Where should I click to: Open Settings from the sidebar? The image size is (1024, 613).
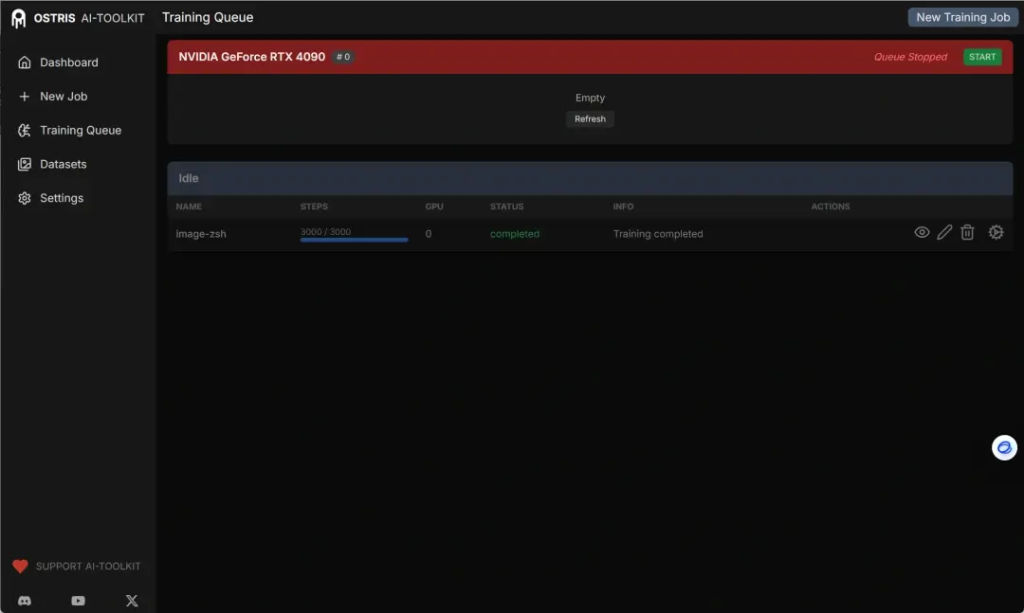[x=61, y=198]
